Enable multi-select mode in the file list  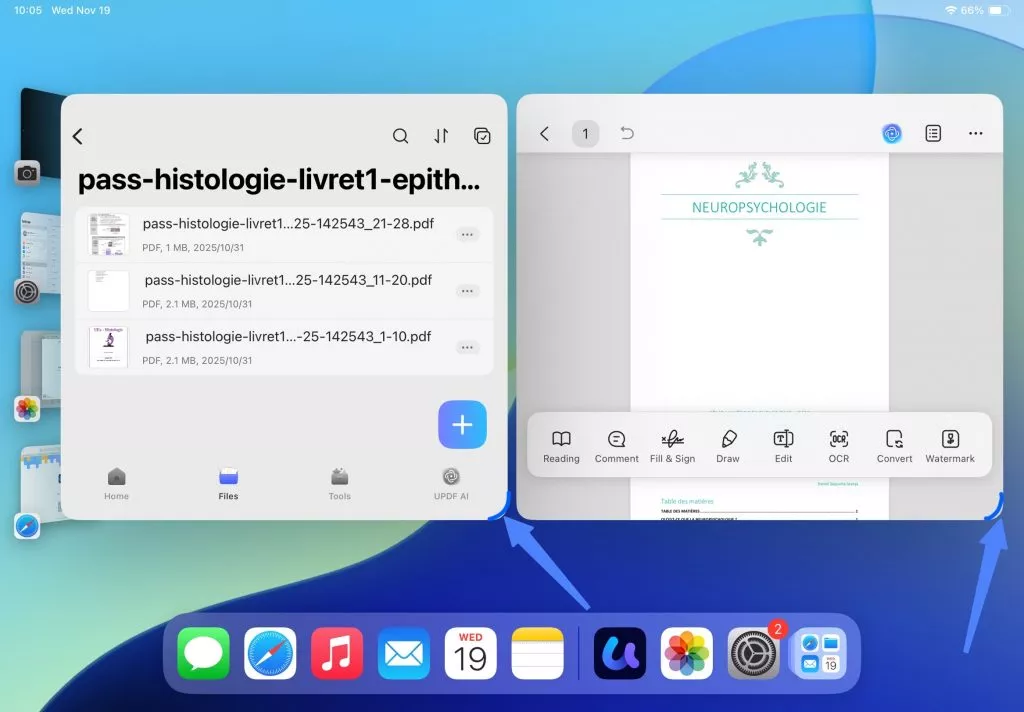pyautogui.click(x=482, y=136)
